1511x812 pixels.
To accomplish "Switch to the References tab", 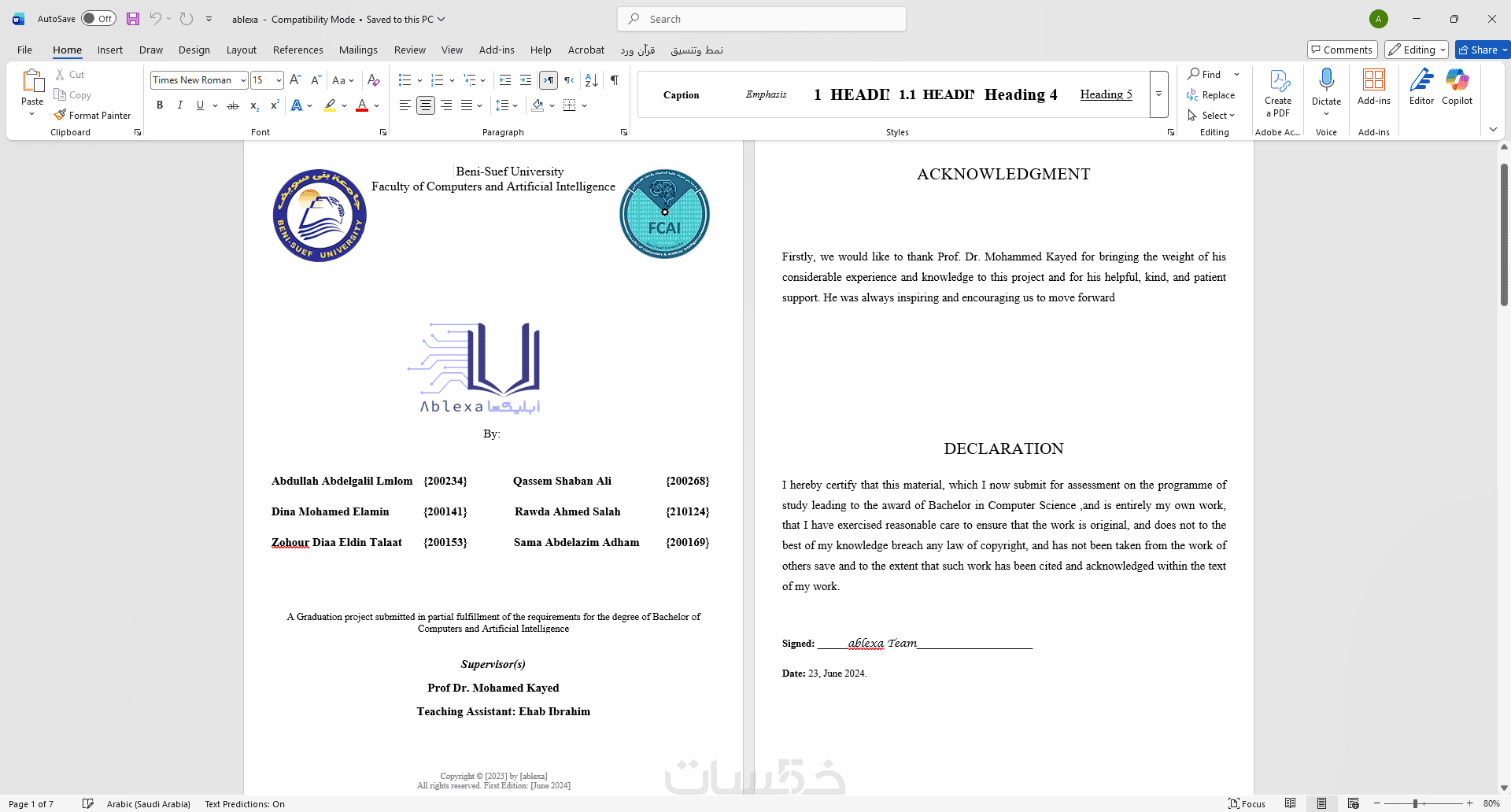I will click(x=298, y=50).
